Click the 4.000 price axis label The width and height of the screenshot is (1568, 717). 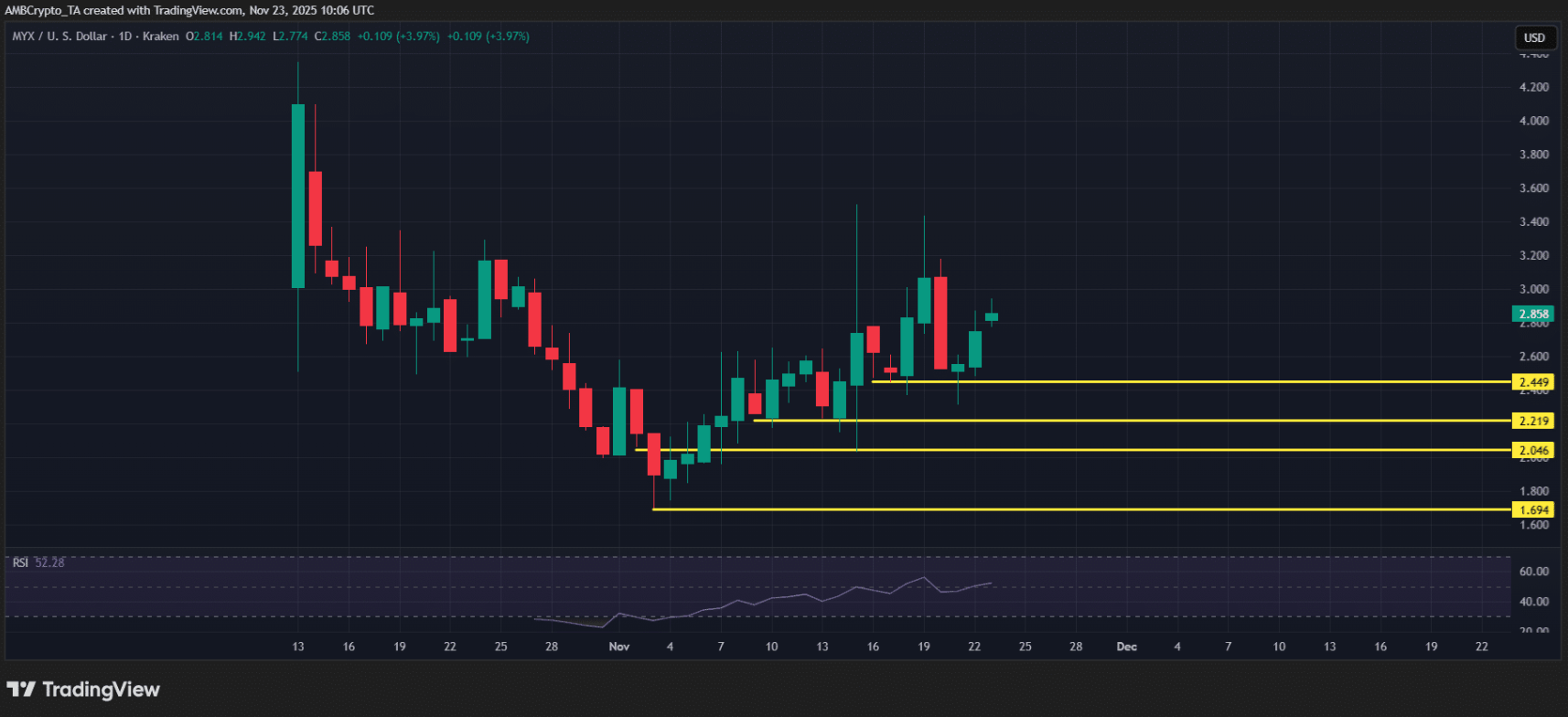pyautogui.click(x=1533, y=121)
